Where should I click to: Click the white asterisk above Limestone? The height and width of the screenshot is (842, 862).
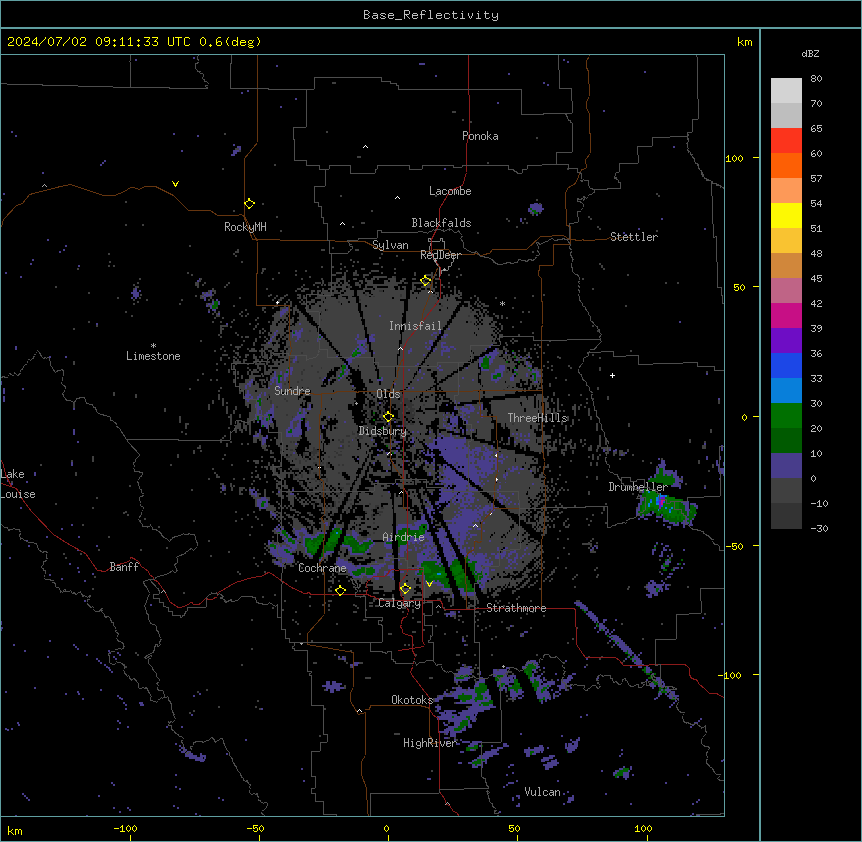click(x=153, y=345)
